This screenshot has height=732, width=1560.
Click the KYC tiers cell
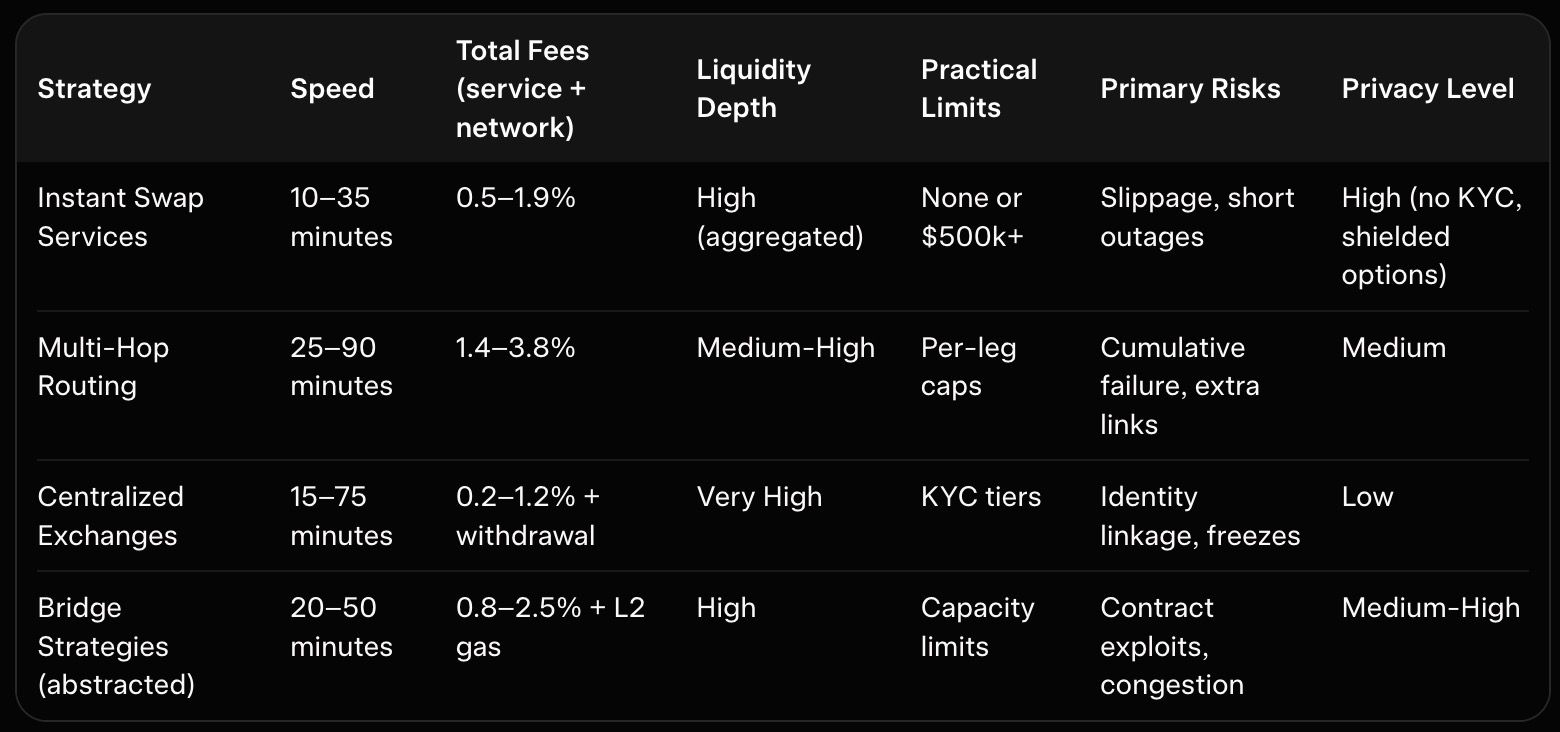tap(980, 497)
